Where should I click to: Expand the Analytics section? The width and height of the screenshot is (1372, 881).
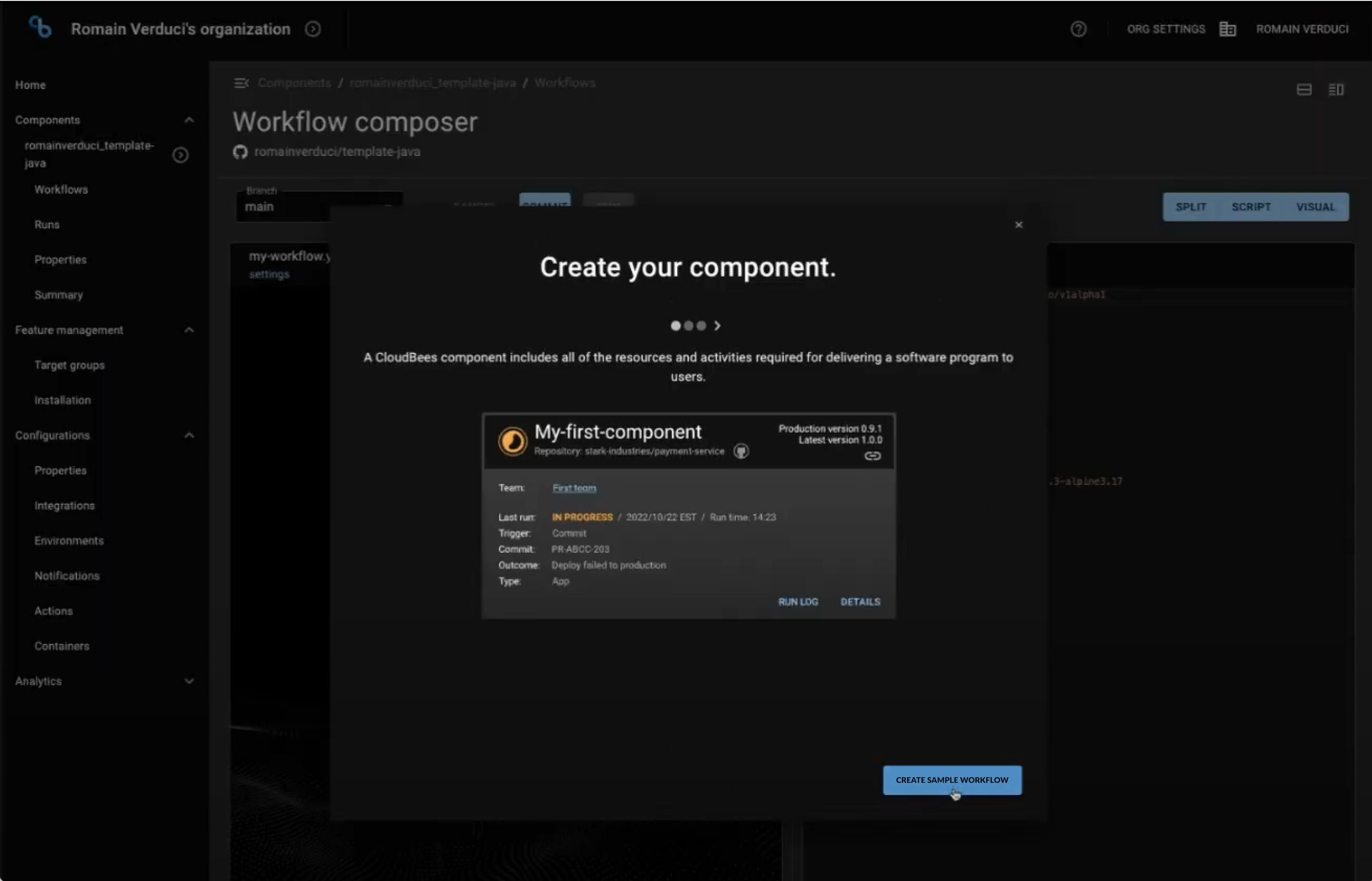[189, 681]
